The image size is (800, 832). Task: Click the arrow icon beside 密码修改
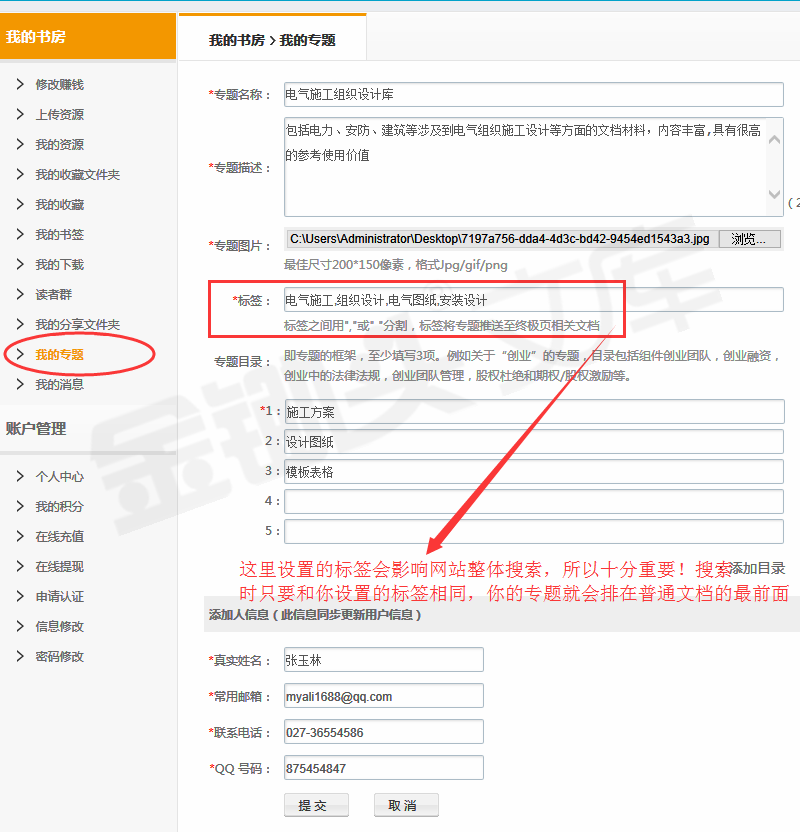(20, 656)
